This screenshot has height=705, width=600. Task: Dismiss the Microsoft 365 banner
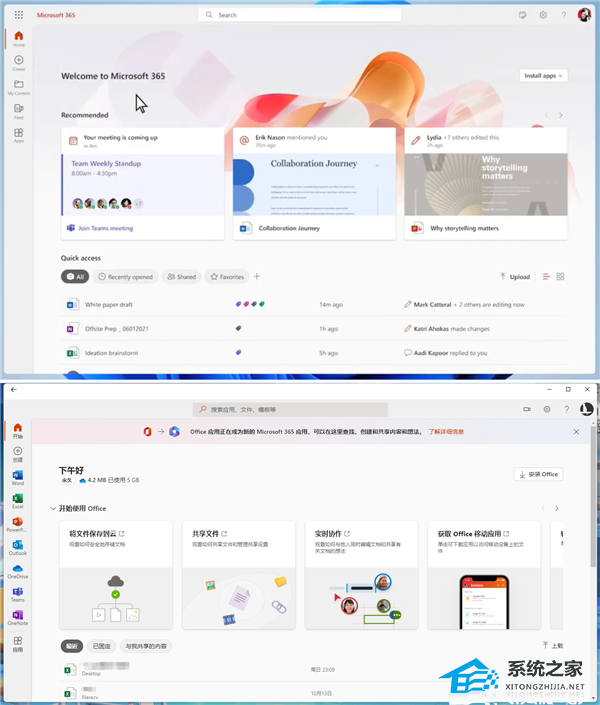576,432
